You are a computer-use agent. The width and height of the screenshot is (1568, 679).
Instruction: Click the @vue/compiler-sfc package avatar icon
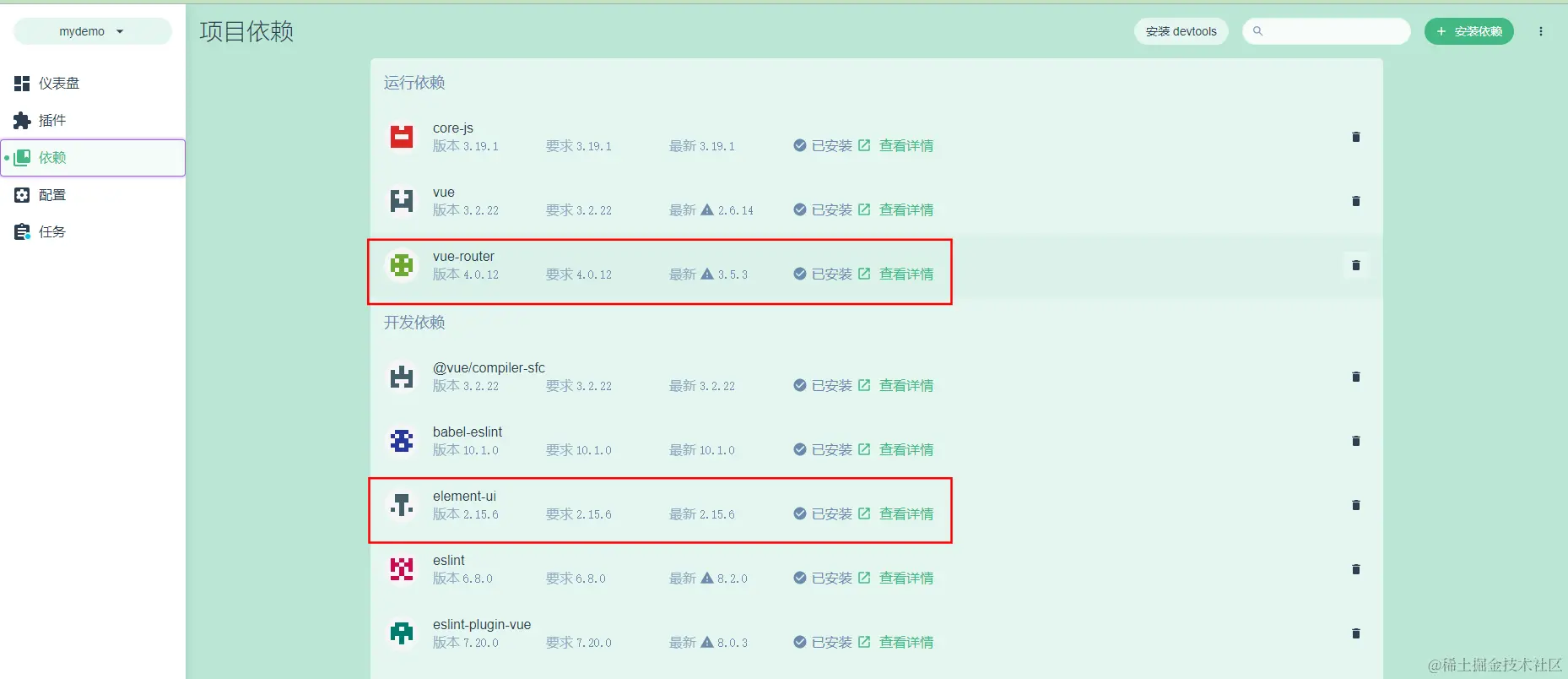(x=402, y=377)
